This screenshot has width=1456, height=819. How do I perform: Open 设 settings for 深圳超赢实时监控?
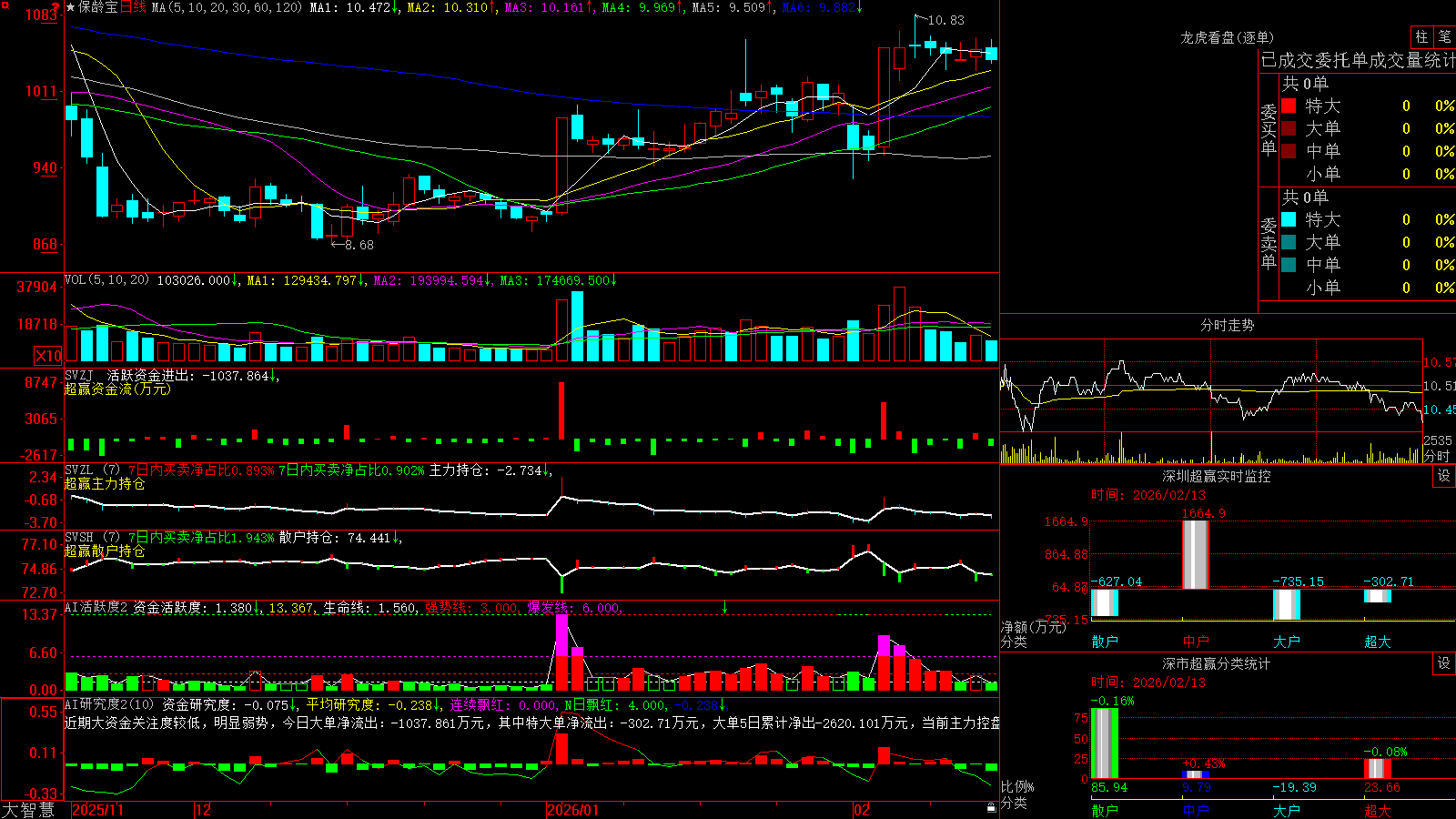pyautogui.click(x=1444, y=476)
